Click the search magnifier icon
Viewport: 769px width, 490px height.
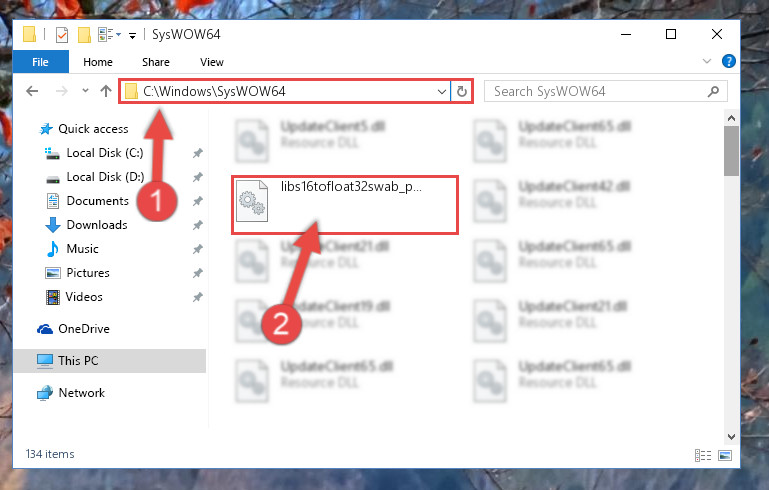(714, 91)
